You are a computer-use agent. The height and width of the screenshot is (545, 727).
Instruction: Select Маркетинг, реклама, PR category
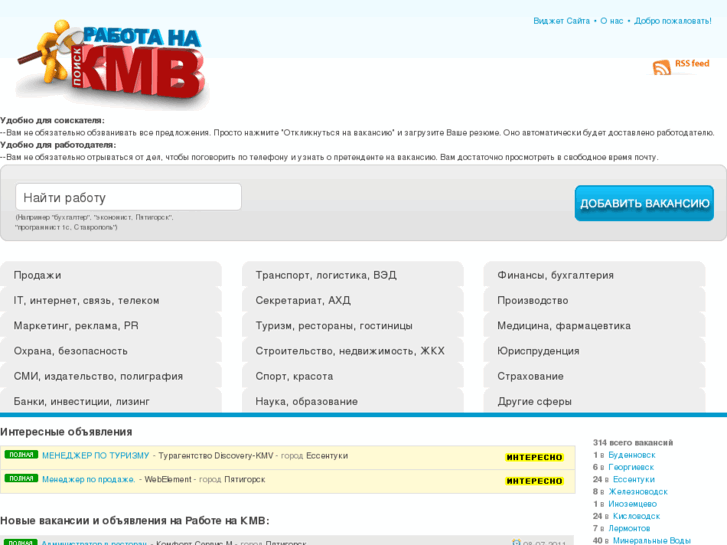pyautogui.click(x=111, y=326)
